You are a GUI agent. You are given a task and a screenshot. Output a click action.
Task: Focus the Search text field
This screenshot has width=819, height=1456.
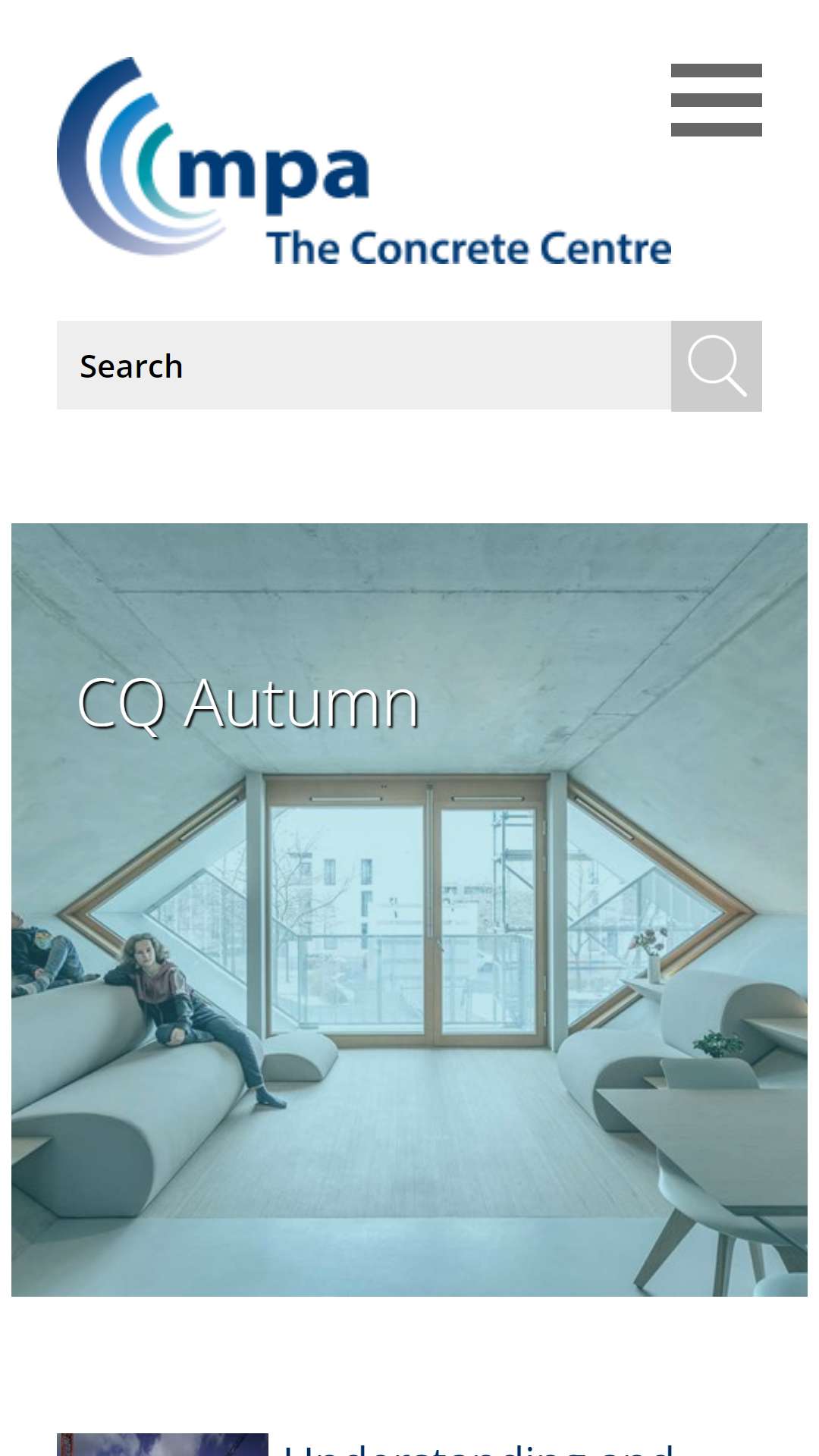tap(364, 366)
